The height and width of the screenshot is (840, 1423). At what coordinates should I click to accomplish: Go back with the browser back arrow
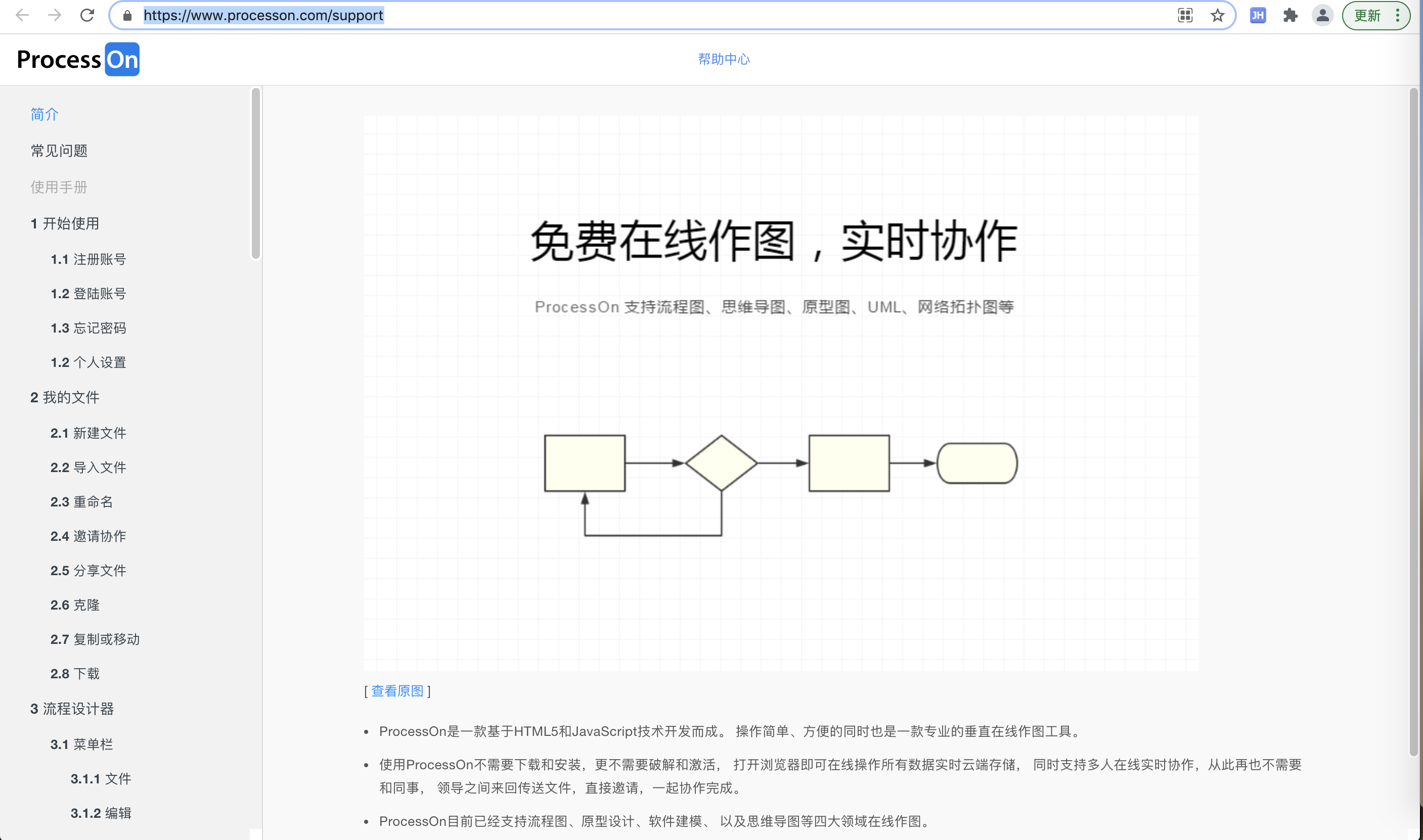[22, 15]
